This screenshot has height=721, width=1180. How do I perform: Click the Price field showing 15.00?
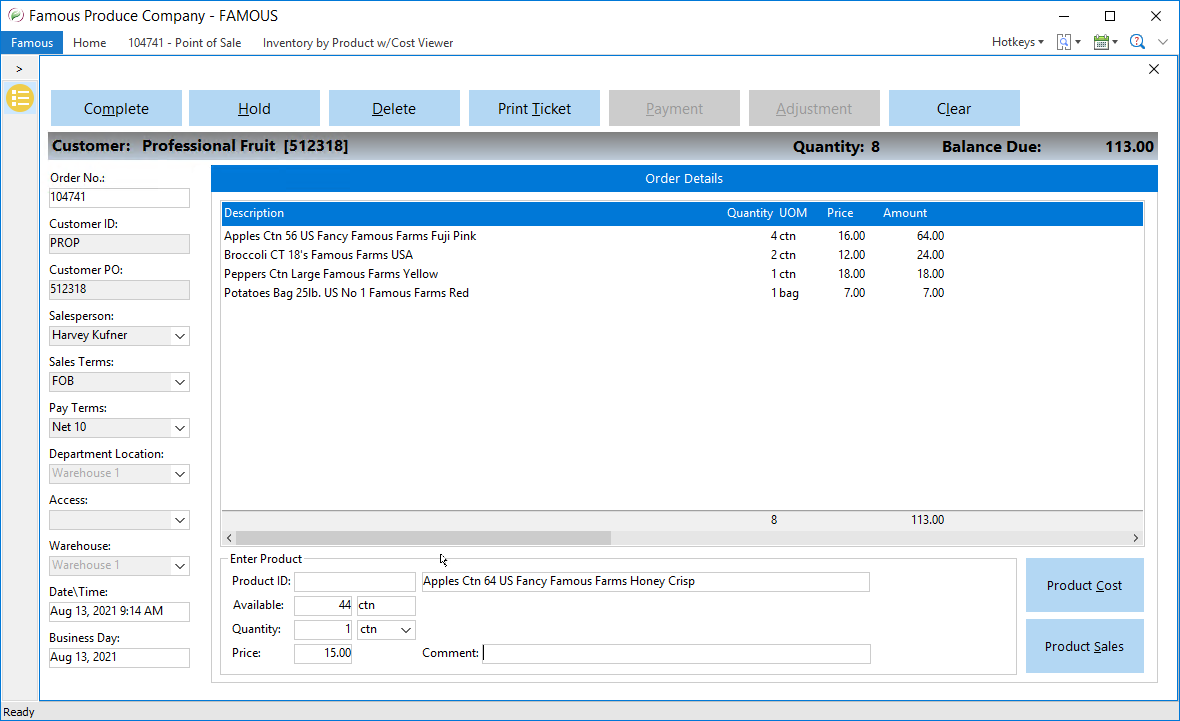[x=323, y=653]
